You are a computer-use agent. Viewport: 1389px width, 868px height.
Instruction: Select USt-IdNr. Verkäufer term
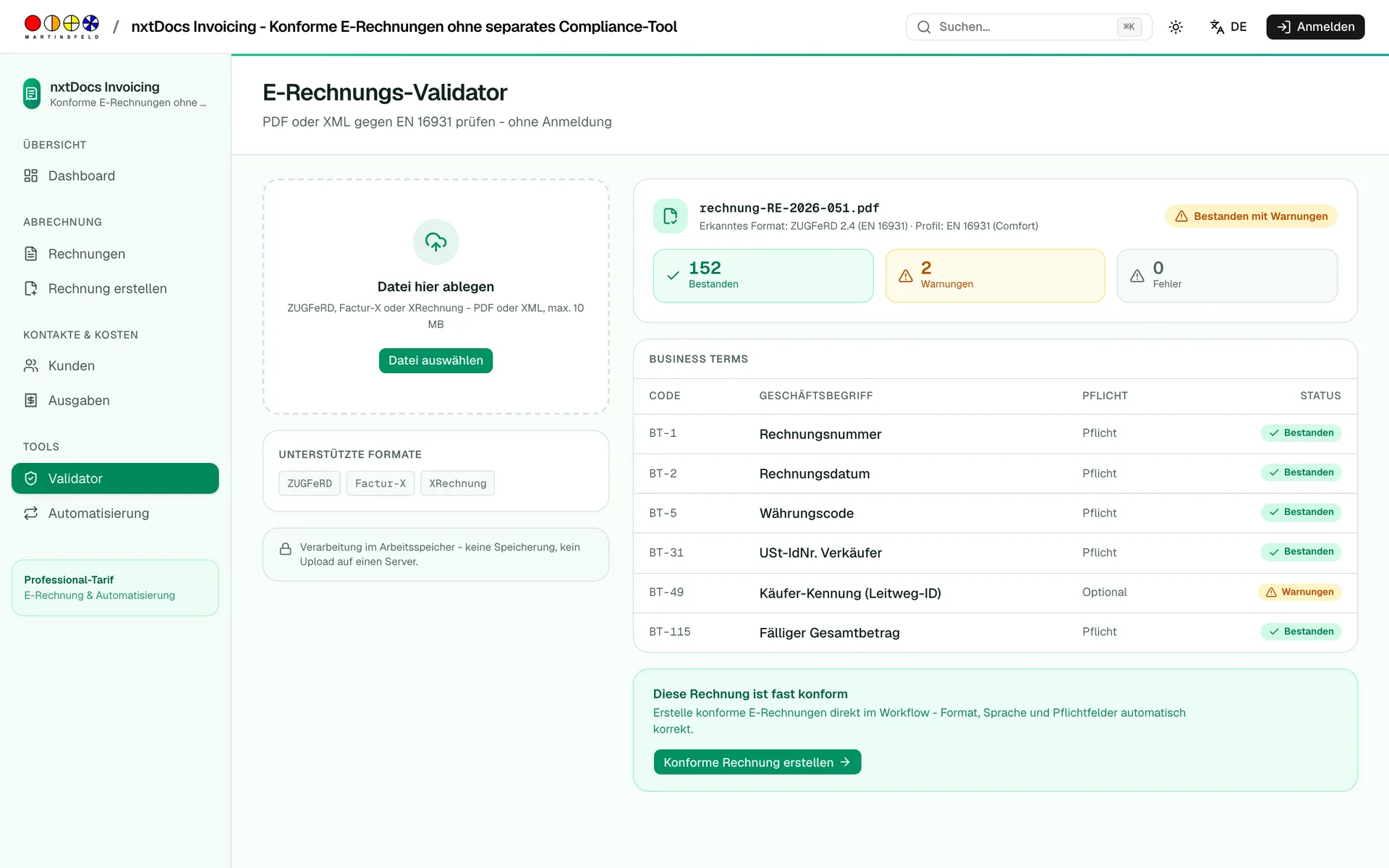click(820, 553)
